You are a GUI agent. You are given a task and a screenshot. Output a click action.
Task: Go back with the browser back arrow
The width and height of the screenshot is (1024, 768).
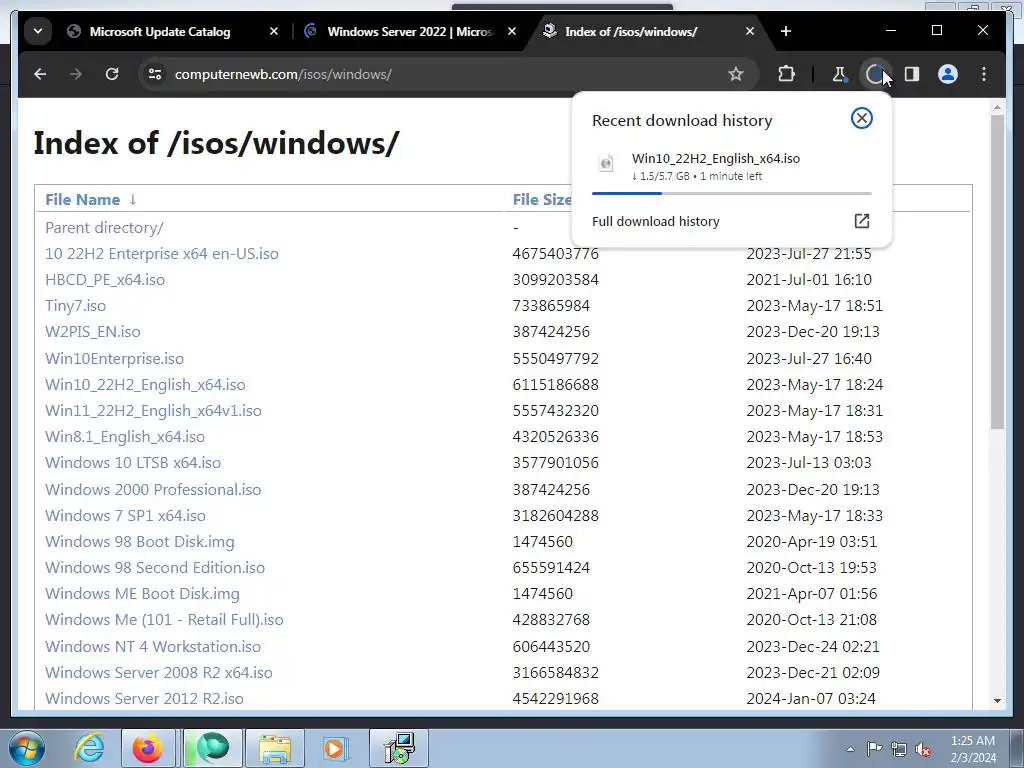40,74
